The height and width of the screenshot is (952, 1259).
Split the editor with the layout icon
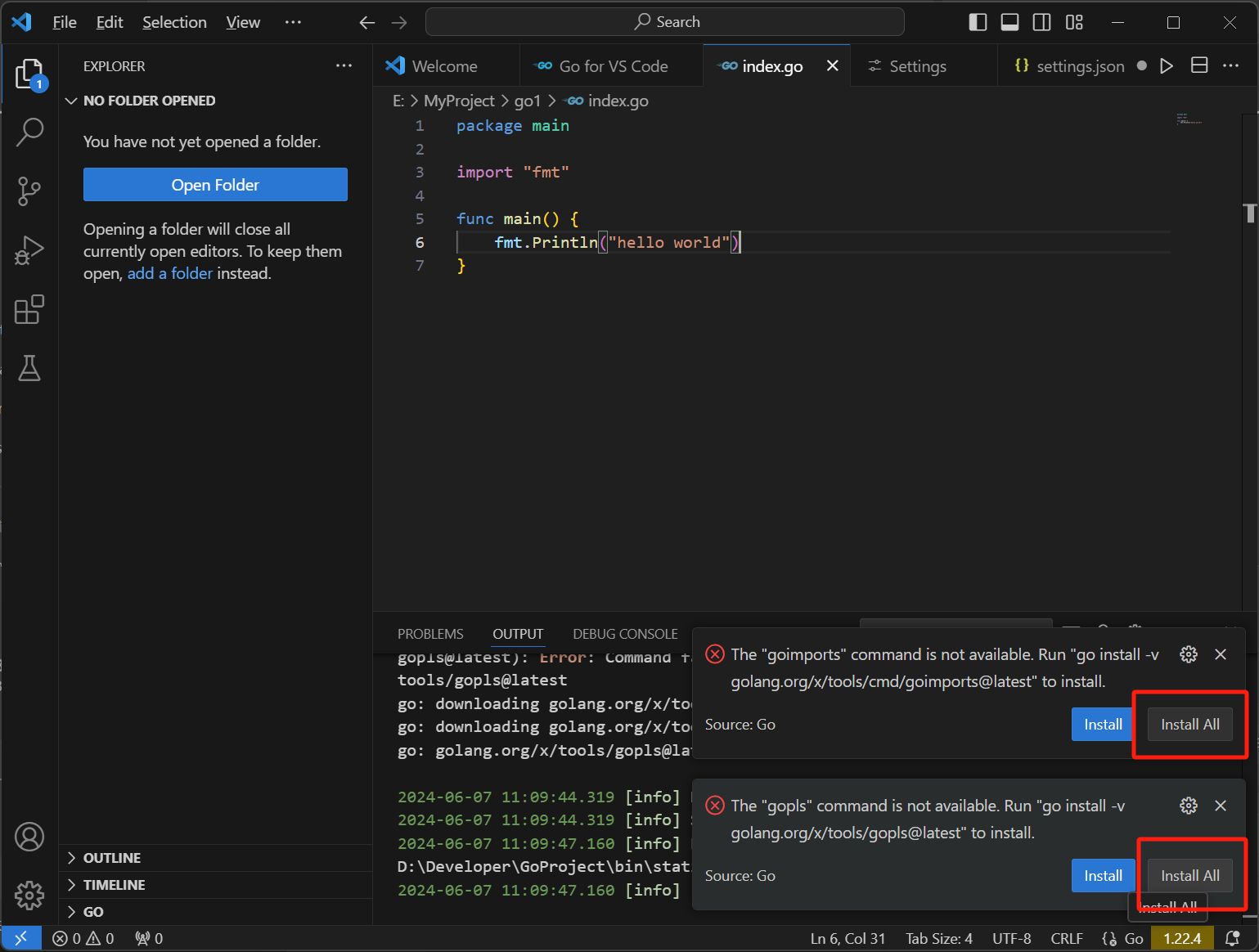tap(1199, 65)
